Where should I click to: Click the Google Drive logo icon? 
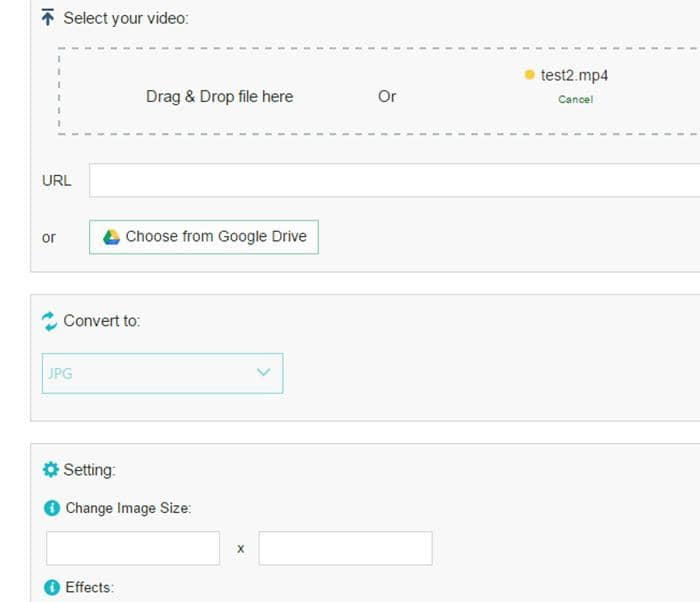[111, 237]
